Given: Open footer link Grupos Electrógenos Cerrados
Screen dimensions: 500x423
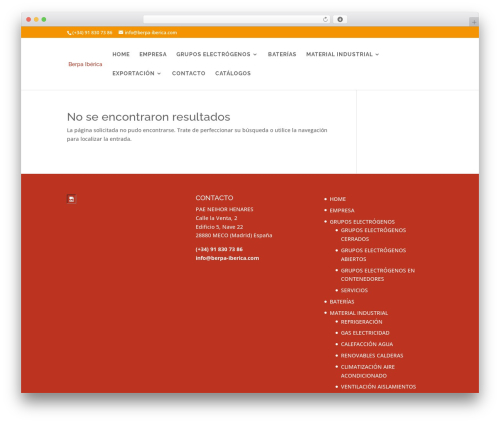Looking at the screenshot, I should point(373,235).
